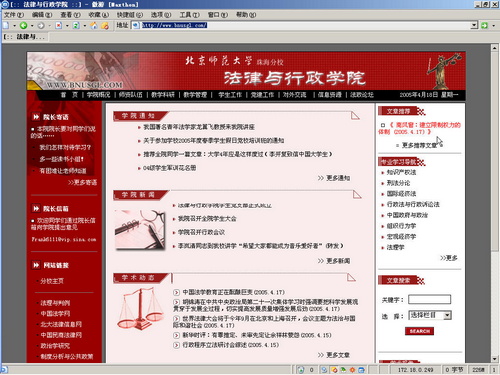Expand the address bar URL dropdown
This screenshot has height=375, width=500.
474,25
